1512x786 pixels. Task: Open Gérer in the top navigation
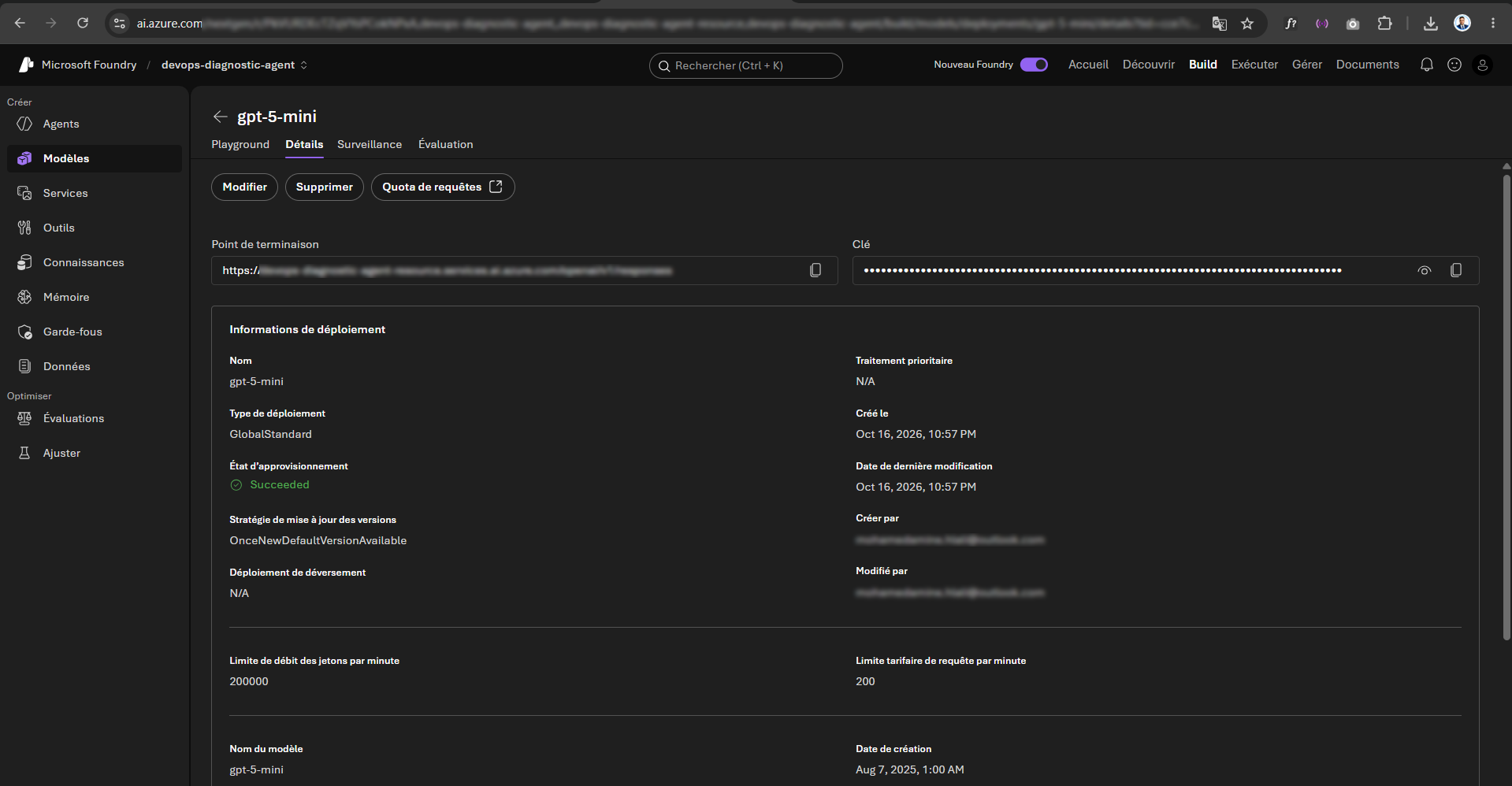[x=1307, y=65]
